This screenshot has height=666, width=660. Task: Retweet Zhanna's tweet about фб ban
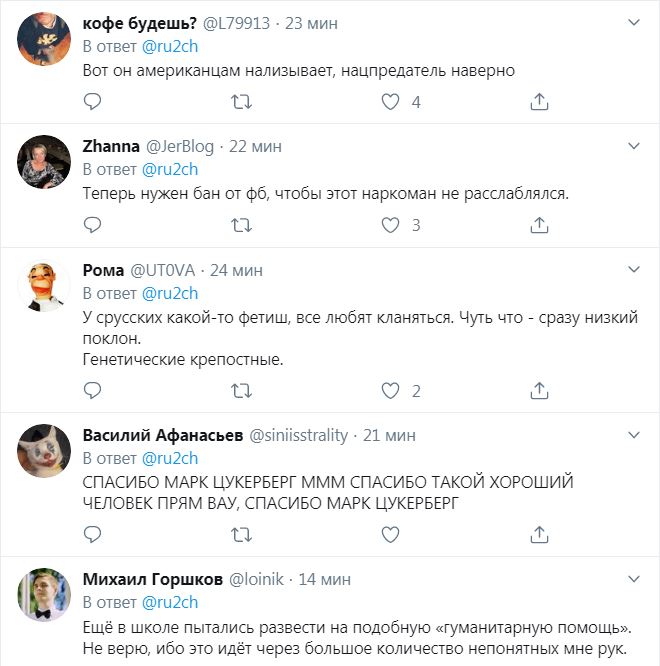241,225
